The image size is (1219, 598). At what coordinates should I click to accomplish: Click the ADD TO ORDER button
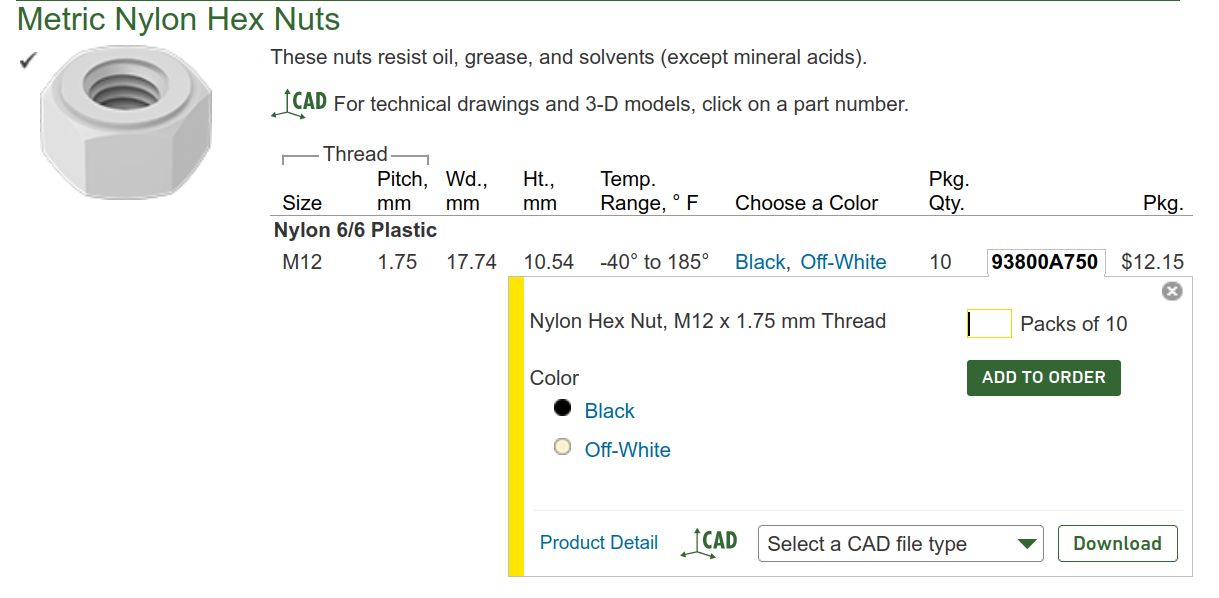coord(1043,378)
